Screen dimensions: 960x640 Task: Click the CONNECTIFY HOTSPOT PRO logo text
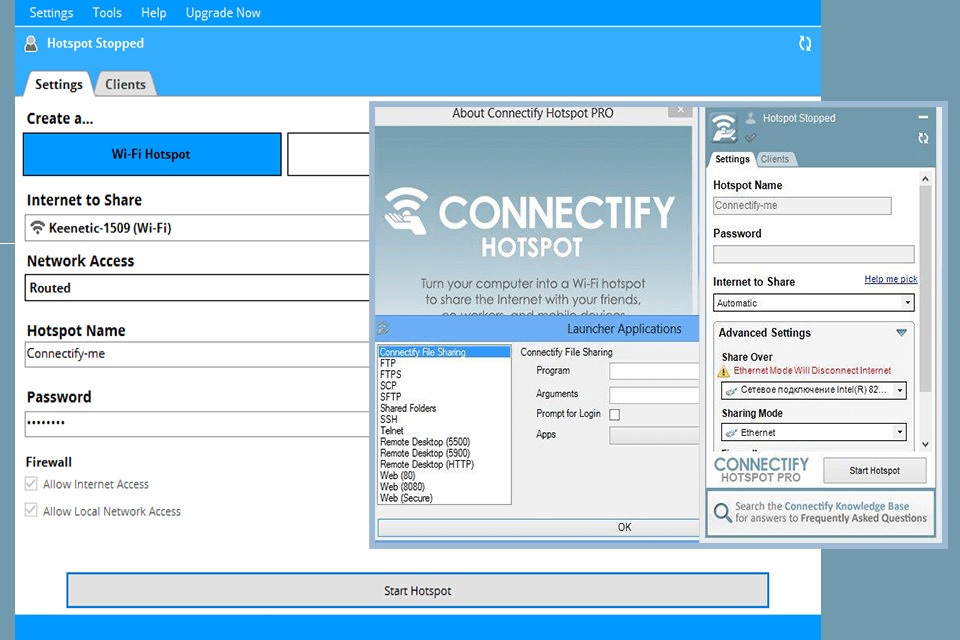[761, 468]
